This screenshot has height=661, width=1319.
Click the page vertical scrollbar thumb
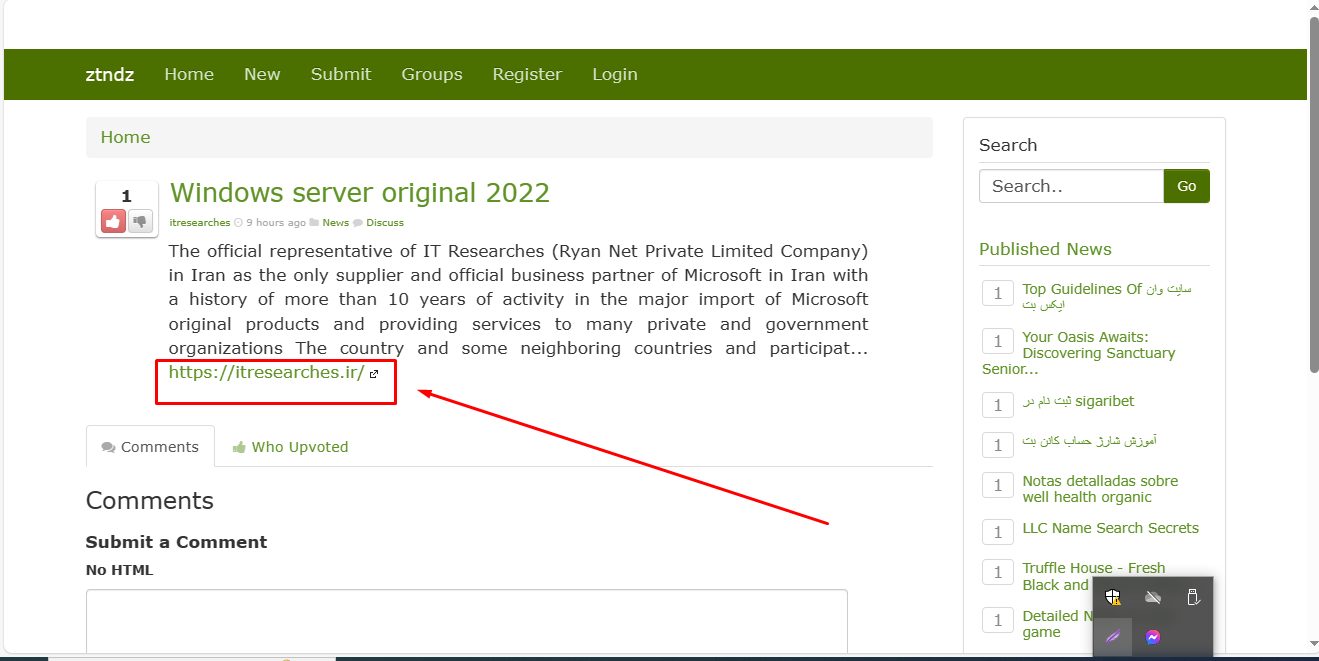1312,195
